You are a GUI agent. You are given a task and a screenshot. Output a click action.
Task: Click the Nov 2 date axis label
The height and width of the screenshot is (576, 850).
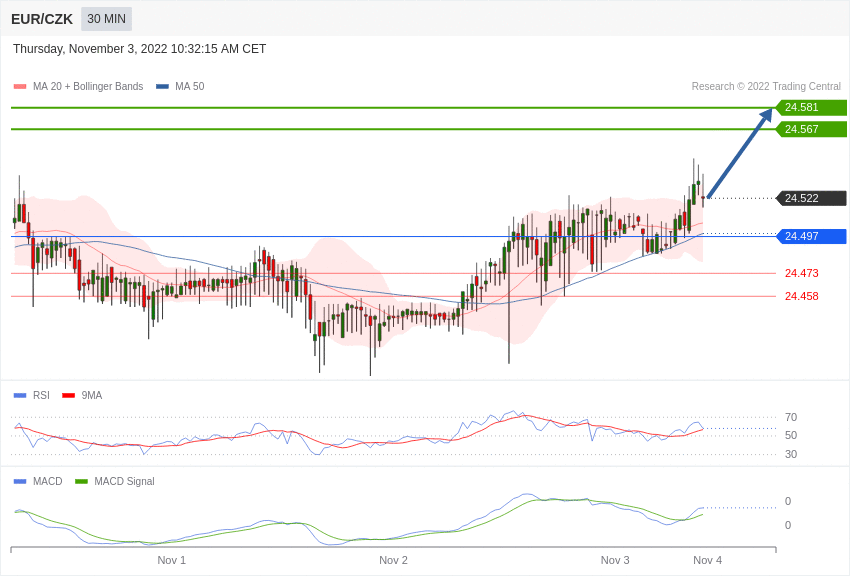tap(393, 560)
